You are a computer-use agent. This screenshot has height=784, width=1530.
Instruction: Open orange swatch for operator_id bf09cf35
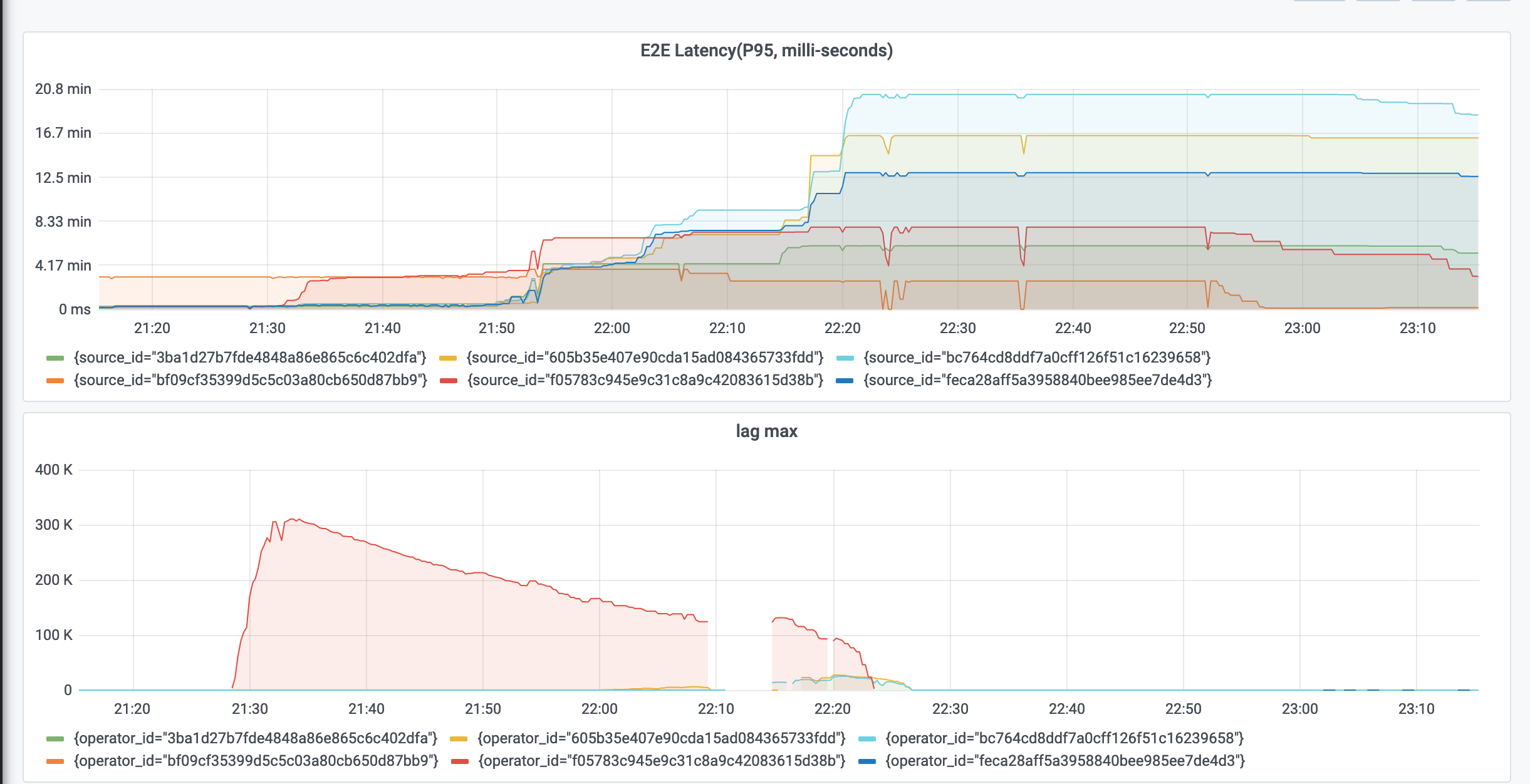(x=55, y=761)
